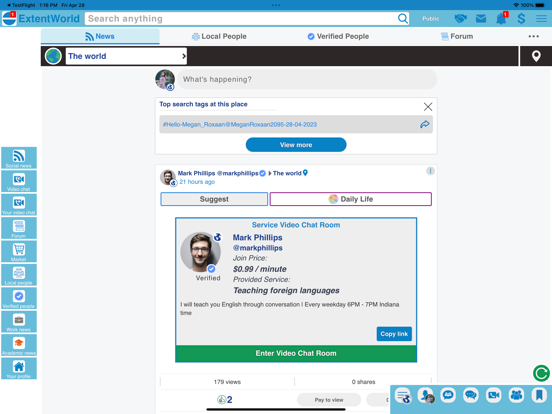
Task: Click the Pay to view button
Action: [329, 400]
